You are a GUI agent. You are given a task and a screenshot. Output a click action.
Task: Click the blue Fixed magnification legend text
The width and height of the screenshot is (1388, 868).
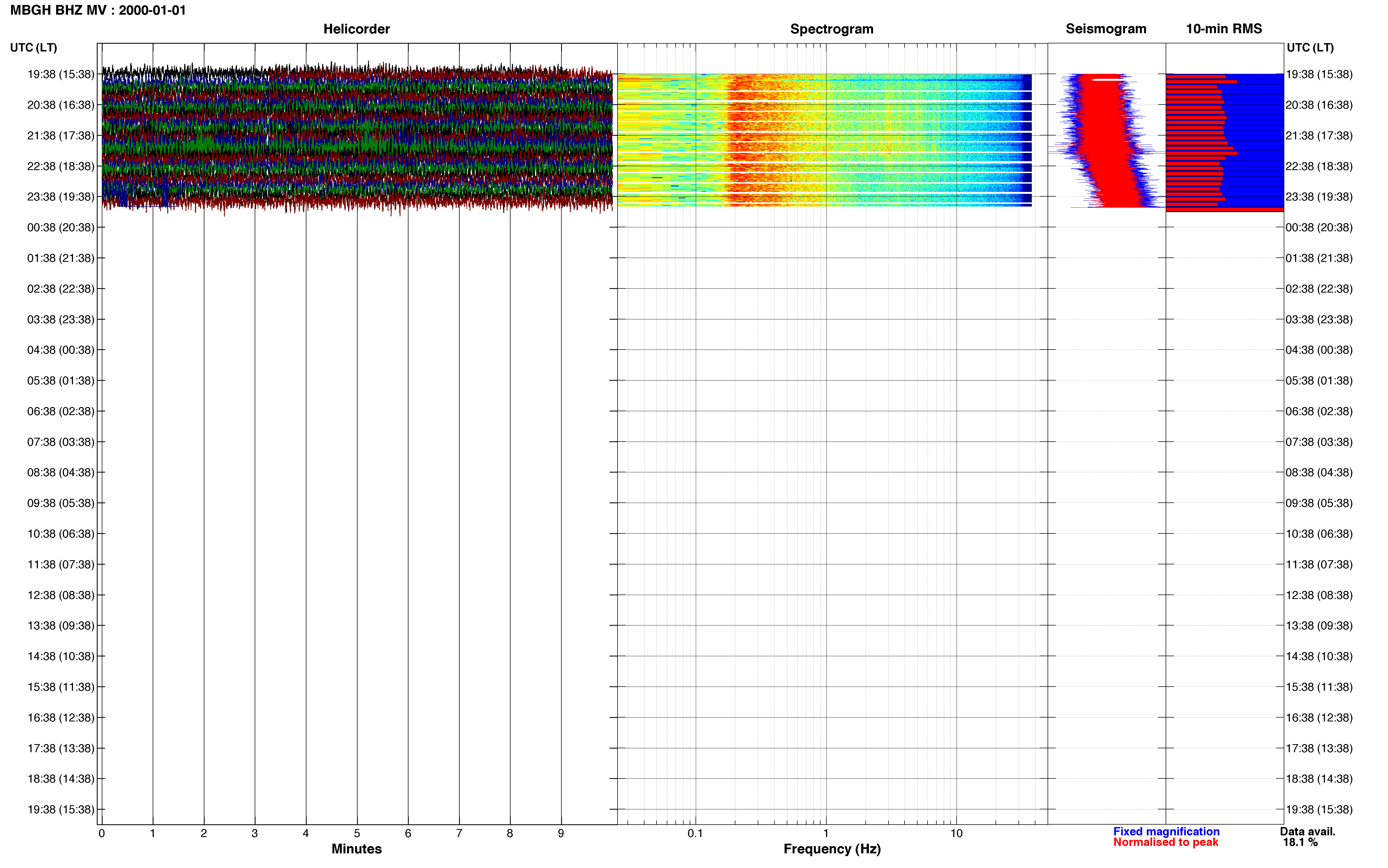pos(1166,831)
